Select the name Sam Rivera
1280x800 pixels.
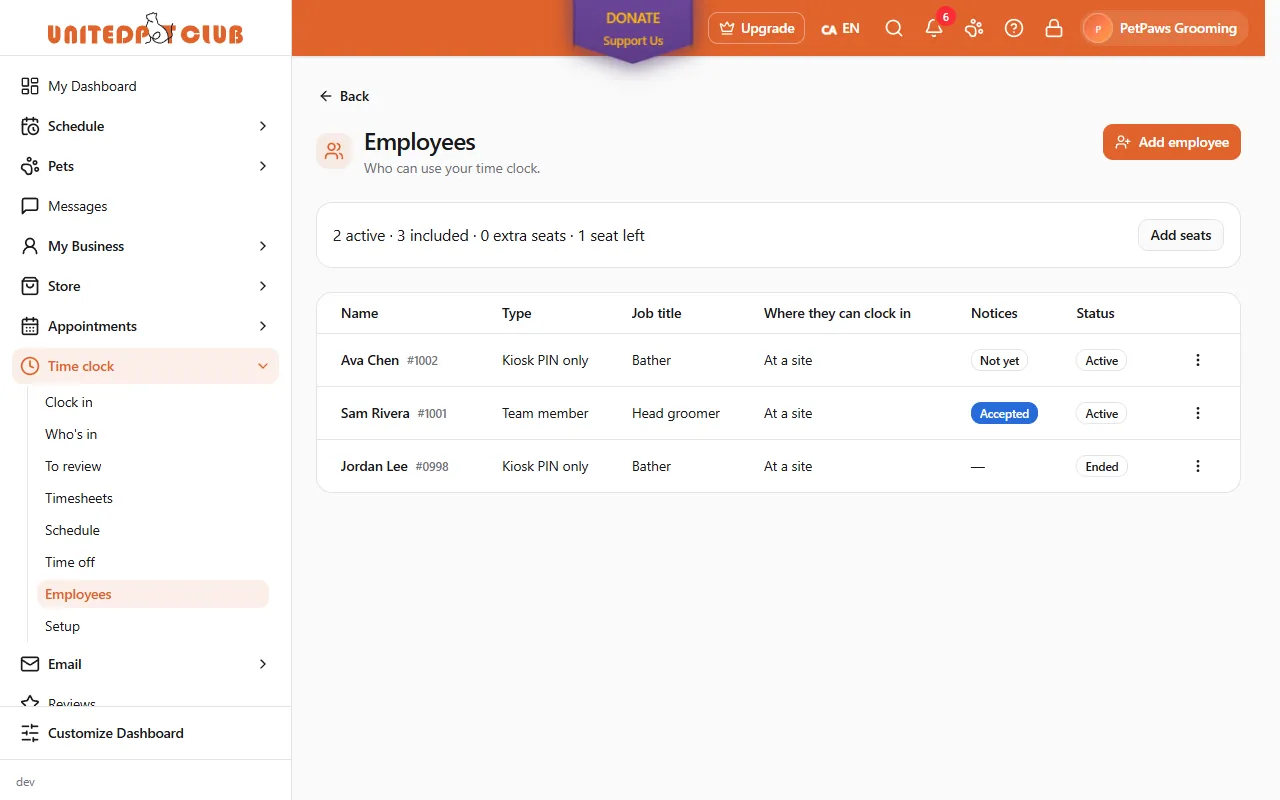tap(375, 413)
